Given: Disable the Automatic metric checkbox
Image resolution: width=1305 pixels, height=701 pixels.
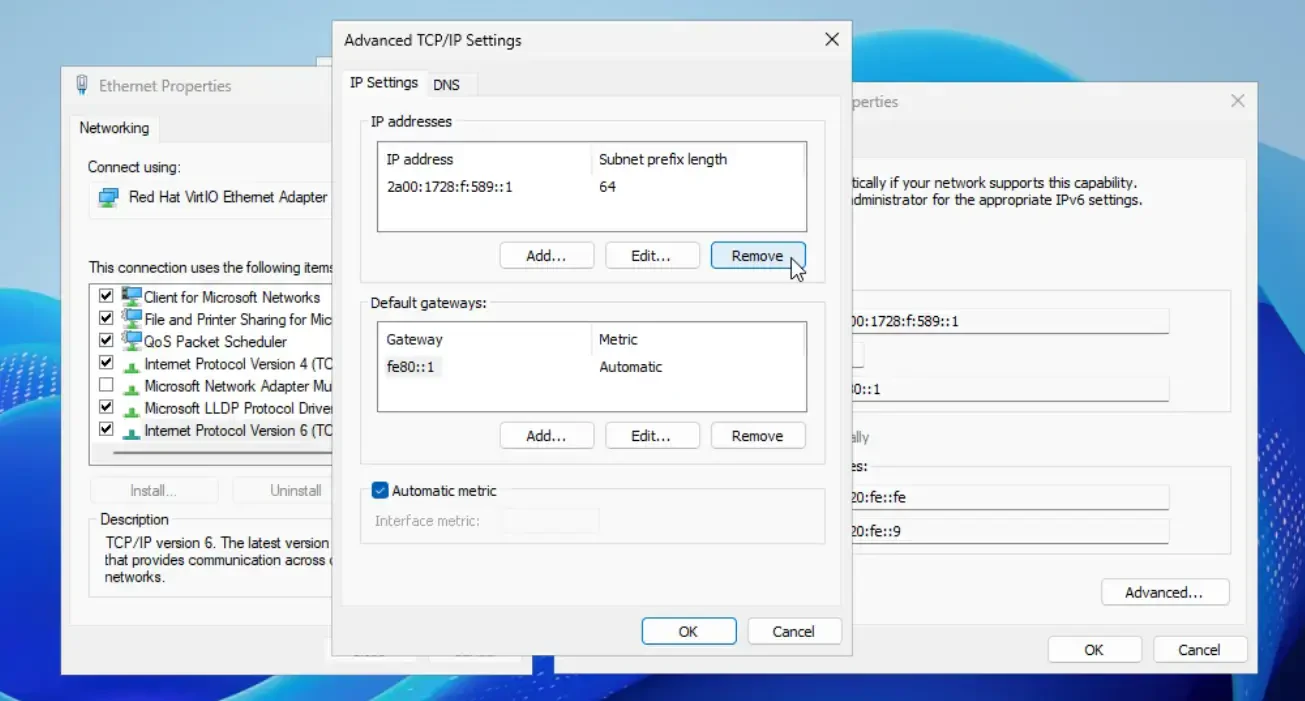Looking at the screenshot, I should pos(380,491).
